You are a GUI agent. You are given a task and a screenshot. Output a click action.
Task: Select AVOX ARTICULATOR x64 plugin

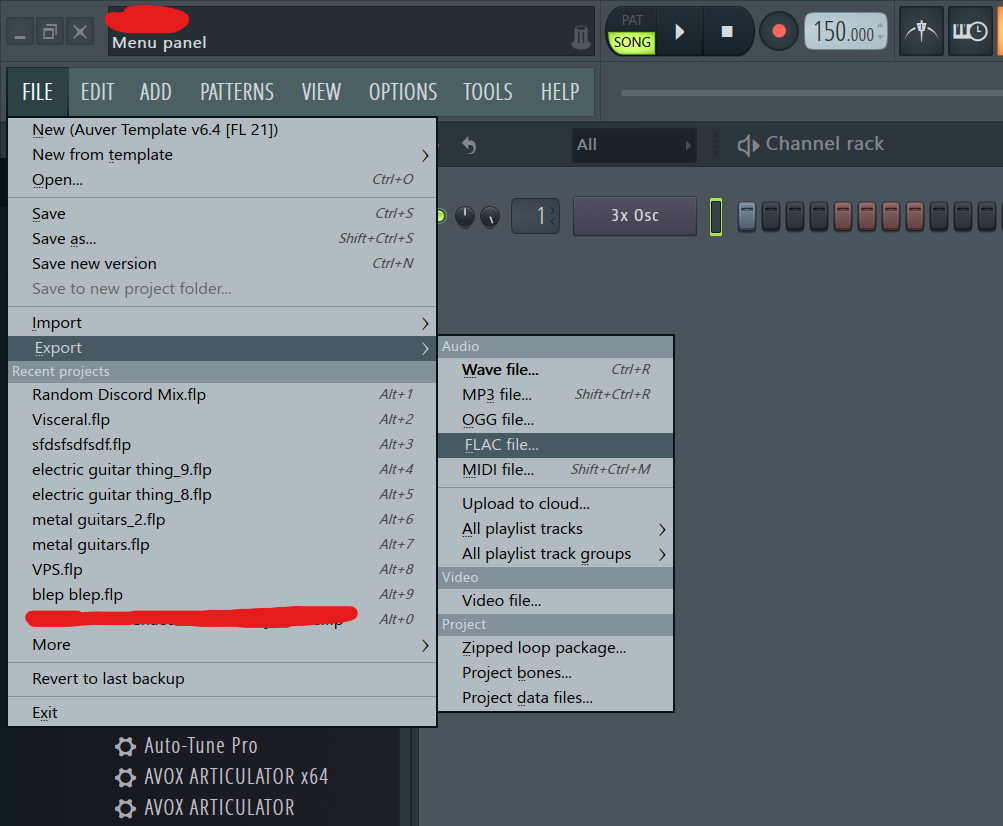236,777
